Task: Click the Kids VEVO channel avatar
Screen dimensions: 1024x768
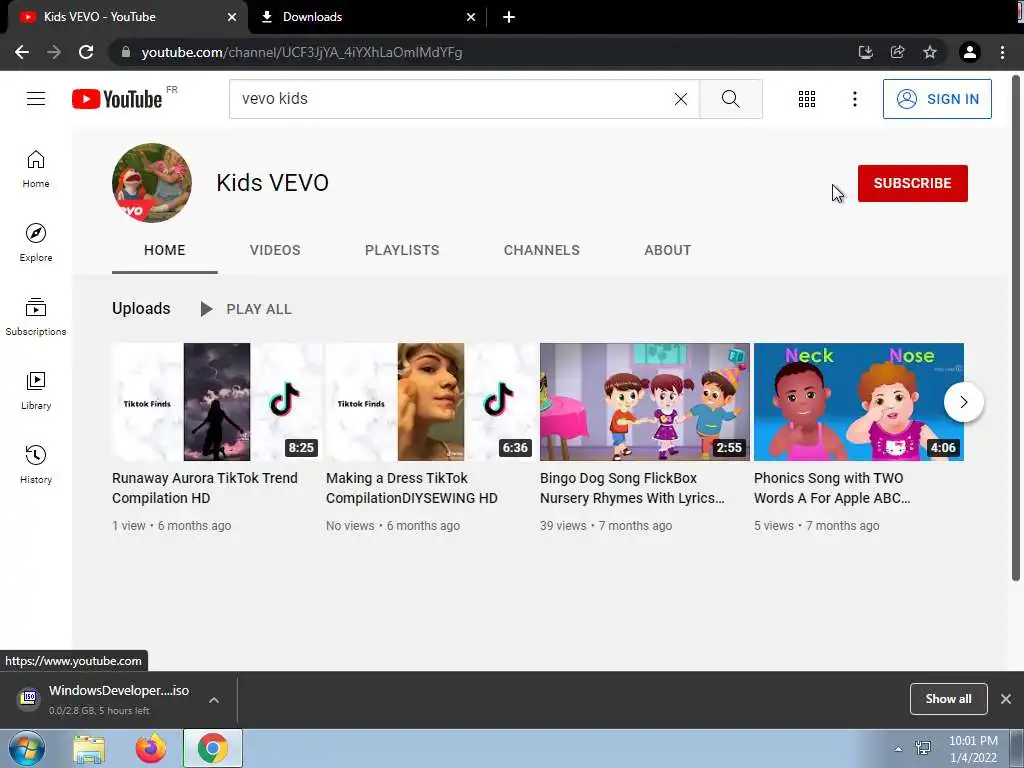Action: click(x=152, y=183)
